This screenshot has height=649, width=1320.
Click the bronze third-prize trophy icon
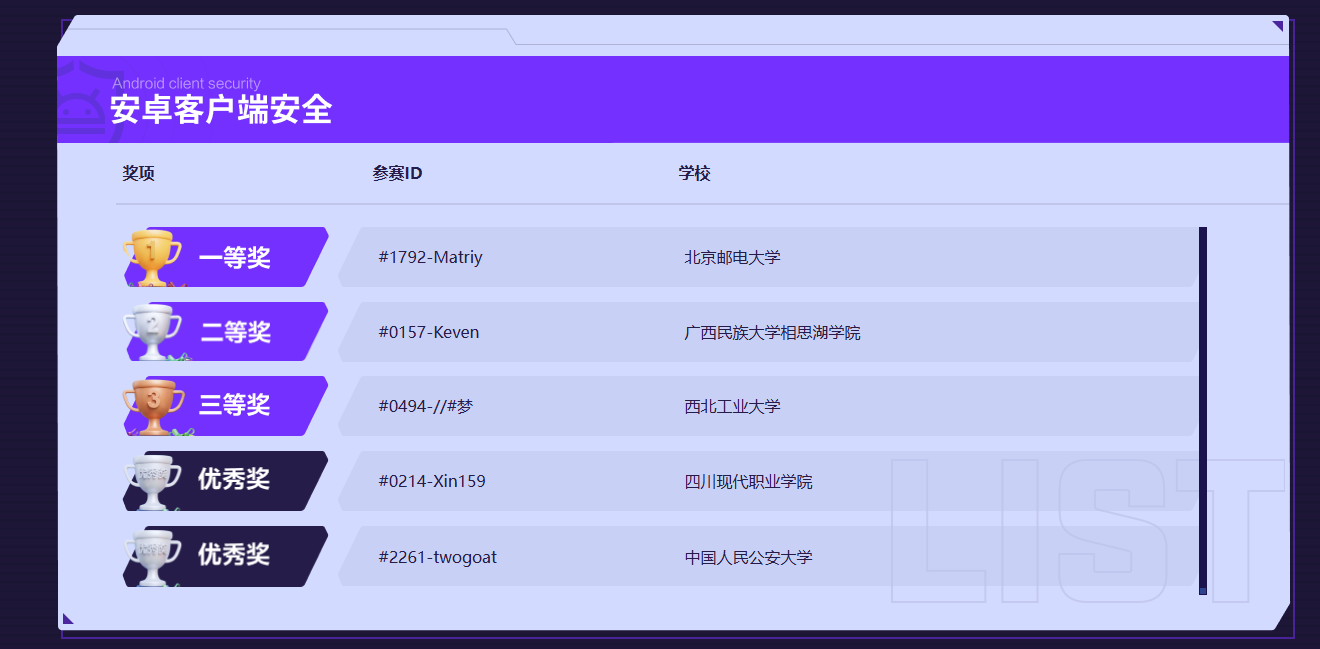[153, 407]
